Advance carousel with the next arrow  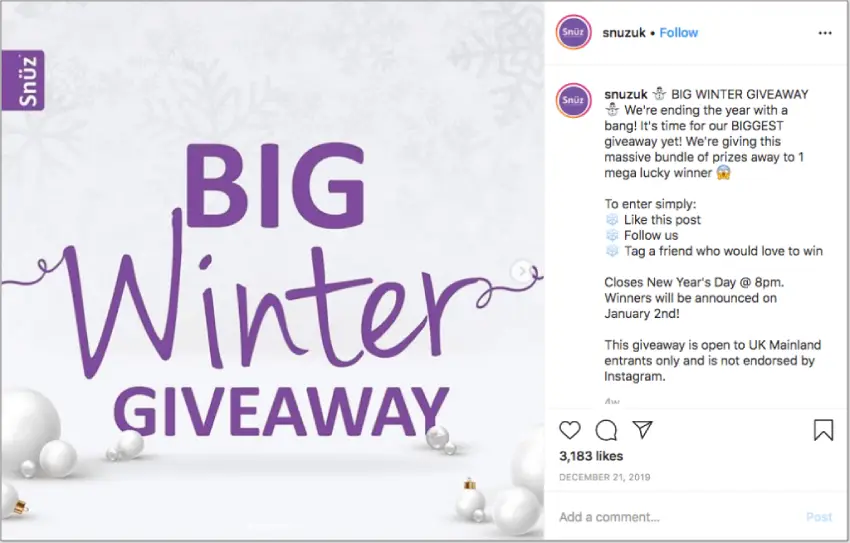[x=522, y=271]
